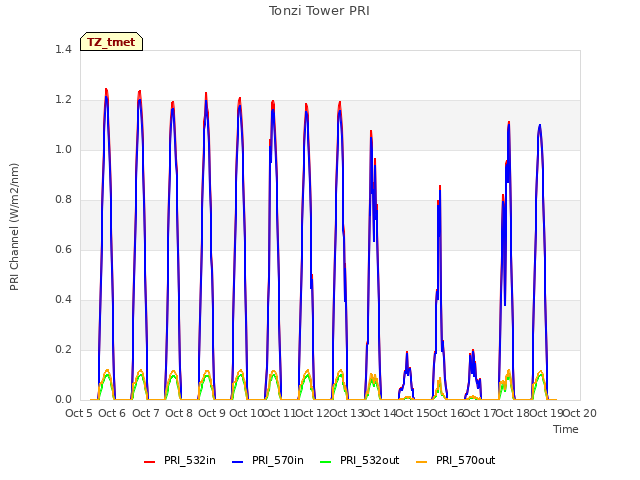640x480 pixels.
Task: Click the y-axis tick label 1.4
Action: tap(63, 49)
